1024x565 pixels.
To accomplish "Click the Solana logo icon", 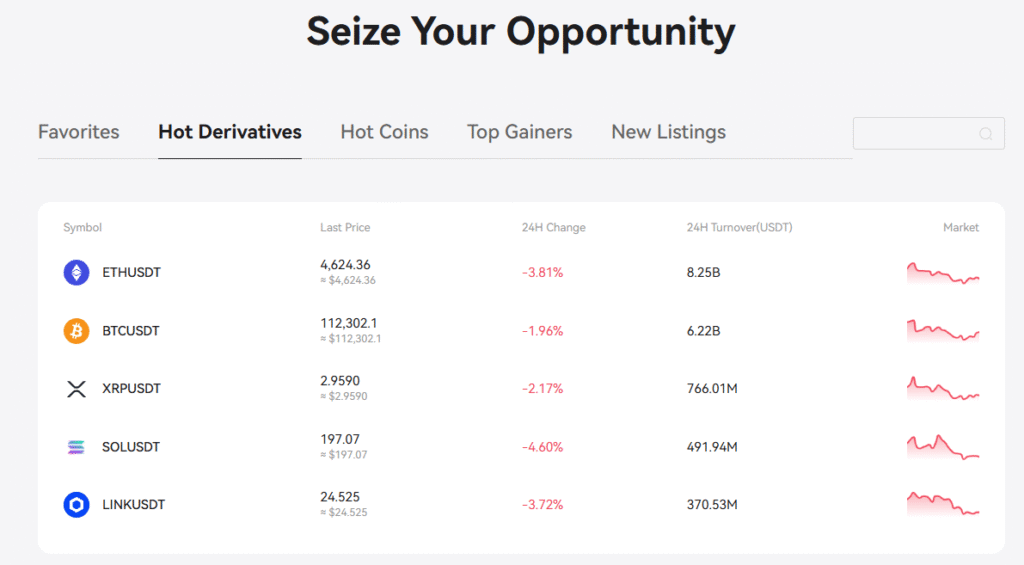I will 76,447.
